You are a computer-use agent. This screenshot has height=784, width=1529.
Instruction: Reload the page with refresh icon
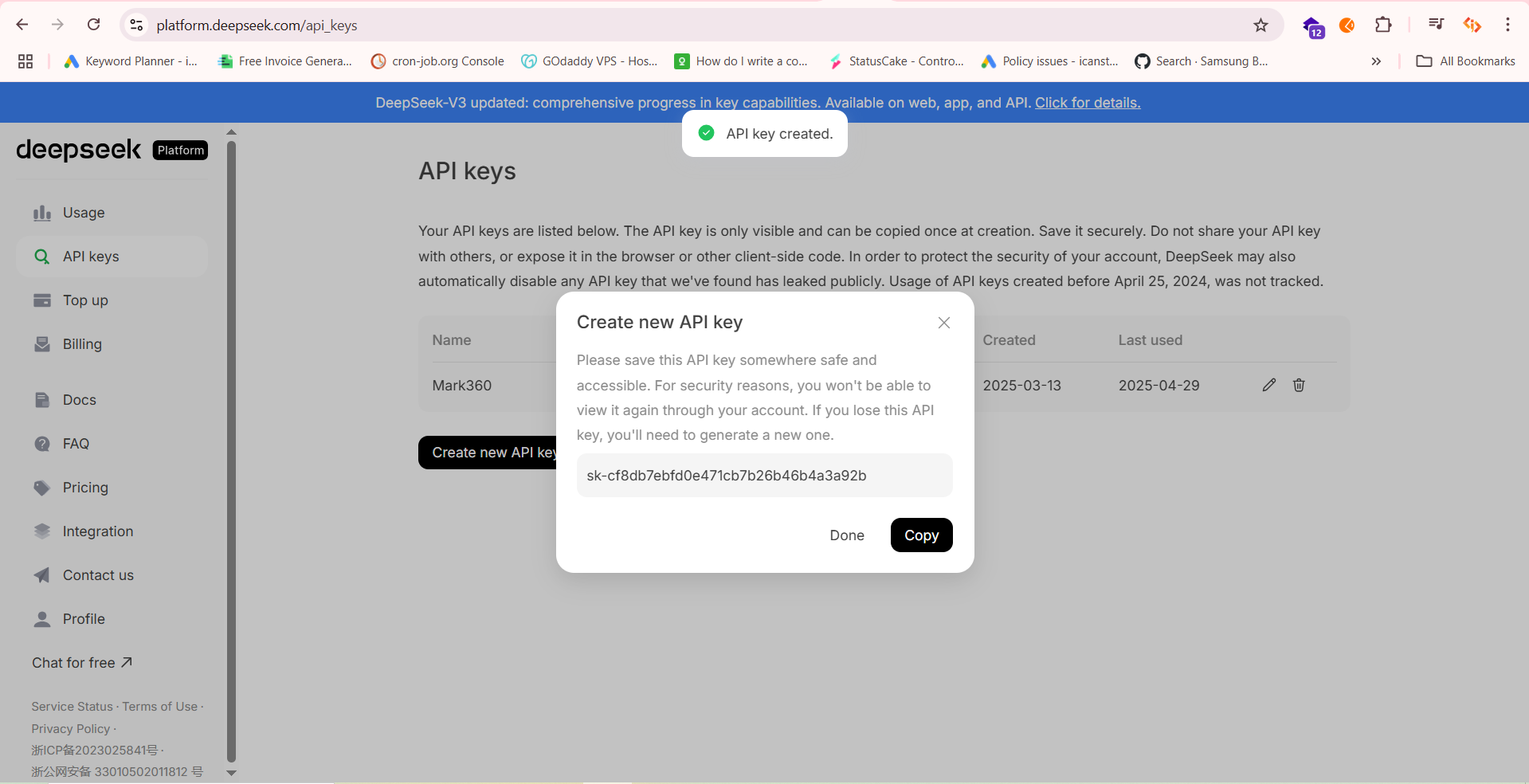(94, 25)
